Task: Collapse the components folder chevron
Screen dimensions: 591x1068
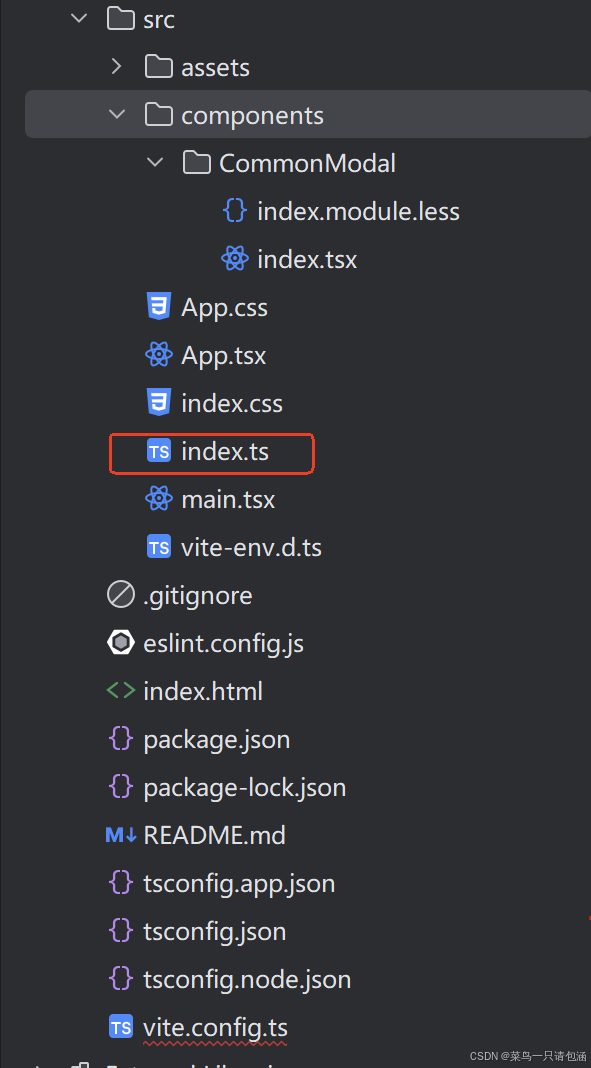Action: pos(117,114)
